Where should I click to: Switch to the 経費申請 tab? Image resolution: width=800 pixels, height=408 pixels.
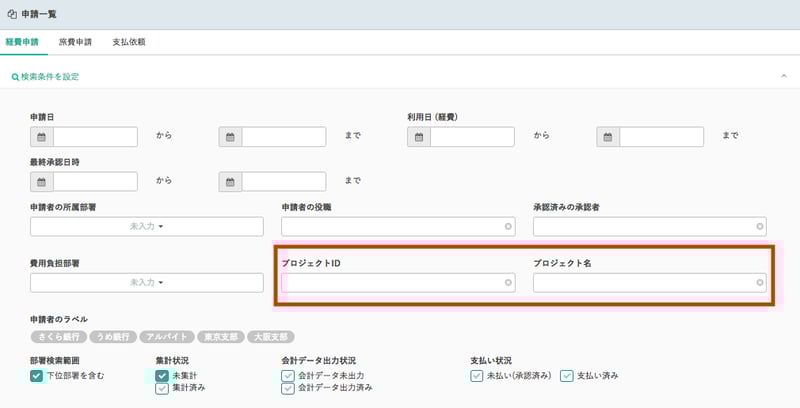pyautogui.click(x=22, y=42)
